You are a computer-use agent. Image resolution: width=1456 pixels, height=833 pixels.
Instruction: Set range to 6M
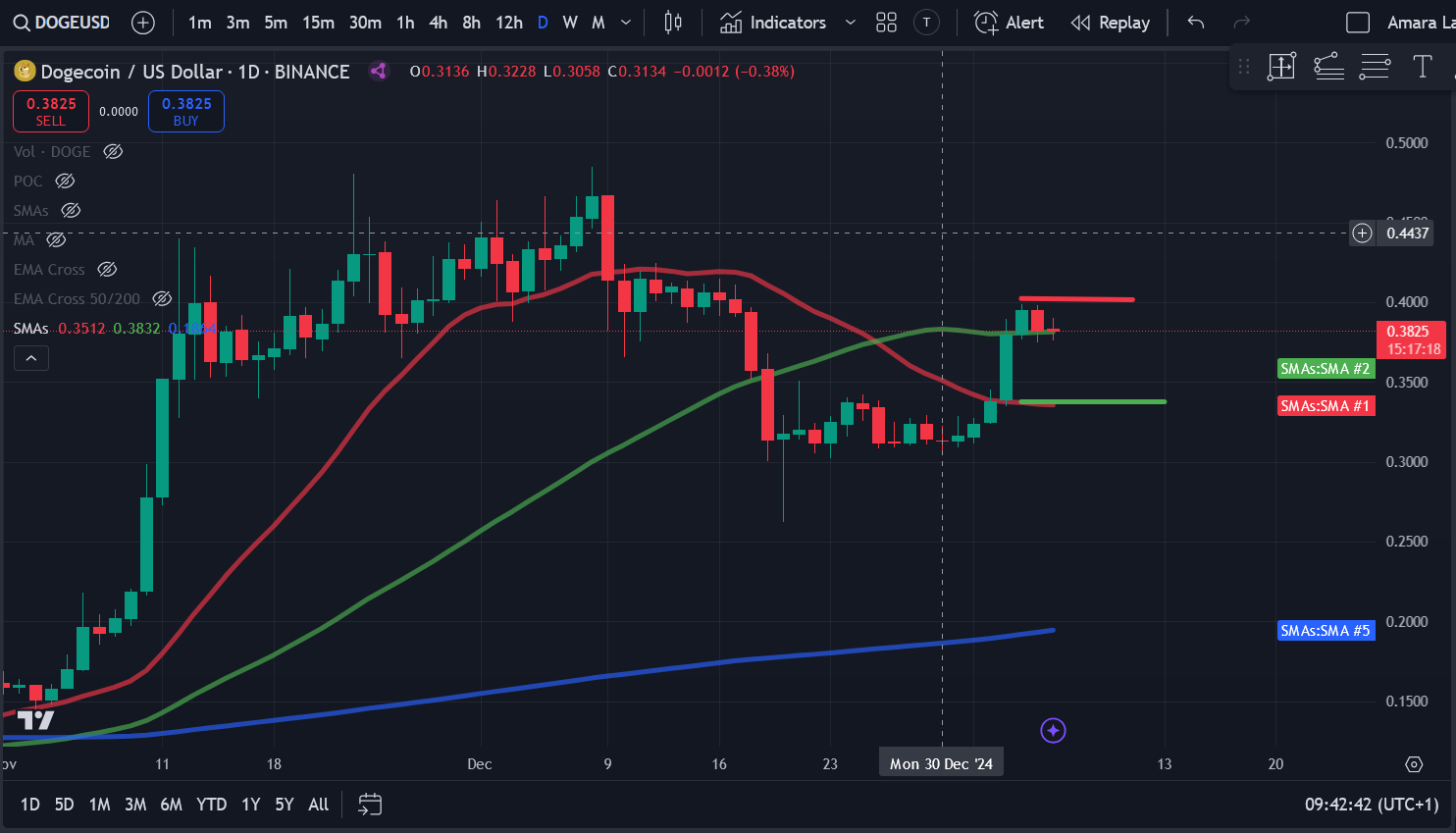[171, 805]
